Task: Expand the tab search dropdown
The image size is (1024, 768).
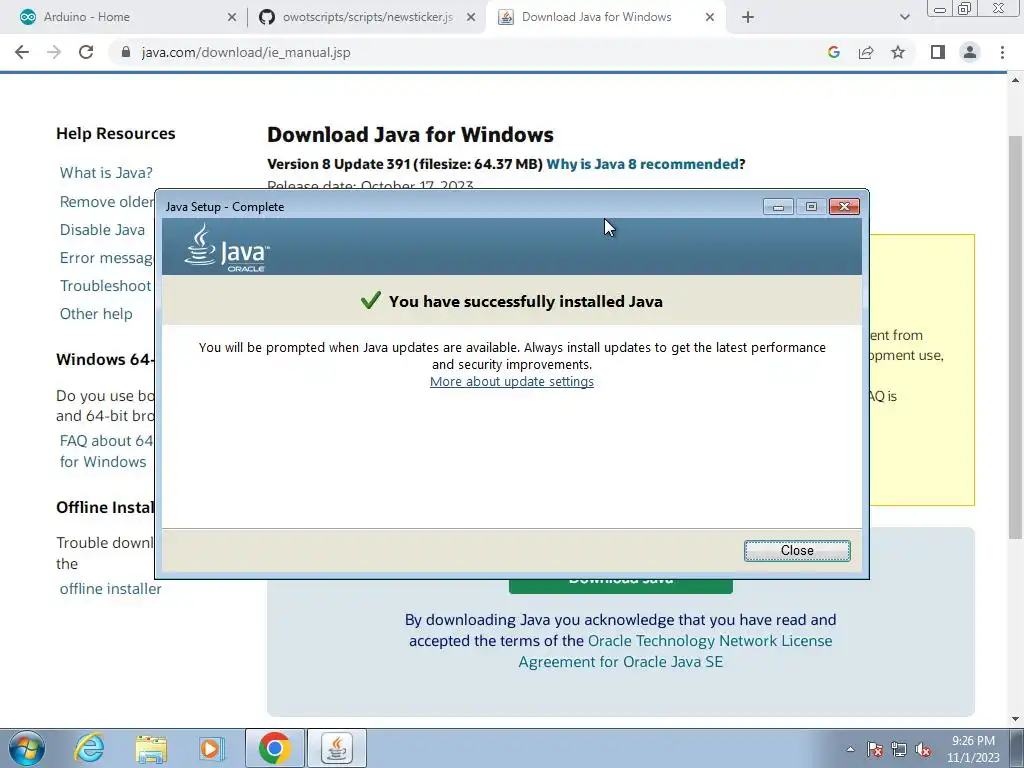Action: pos(904,17)
